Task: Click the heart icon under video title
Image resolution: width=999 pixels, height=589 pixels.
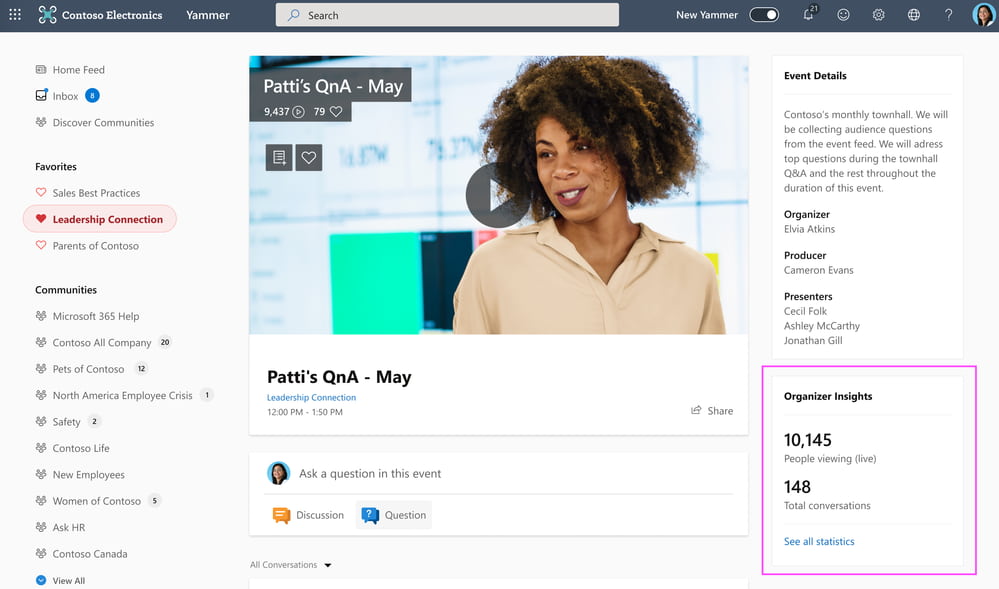Action: tap(309, 157)
